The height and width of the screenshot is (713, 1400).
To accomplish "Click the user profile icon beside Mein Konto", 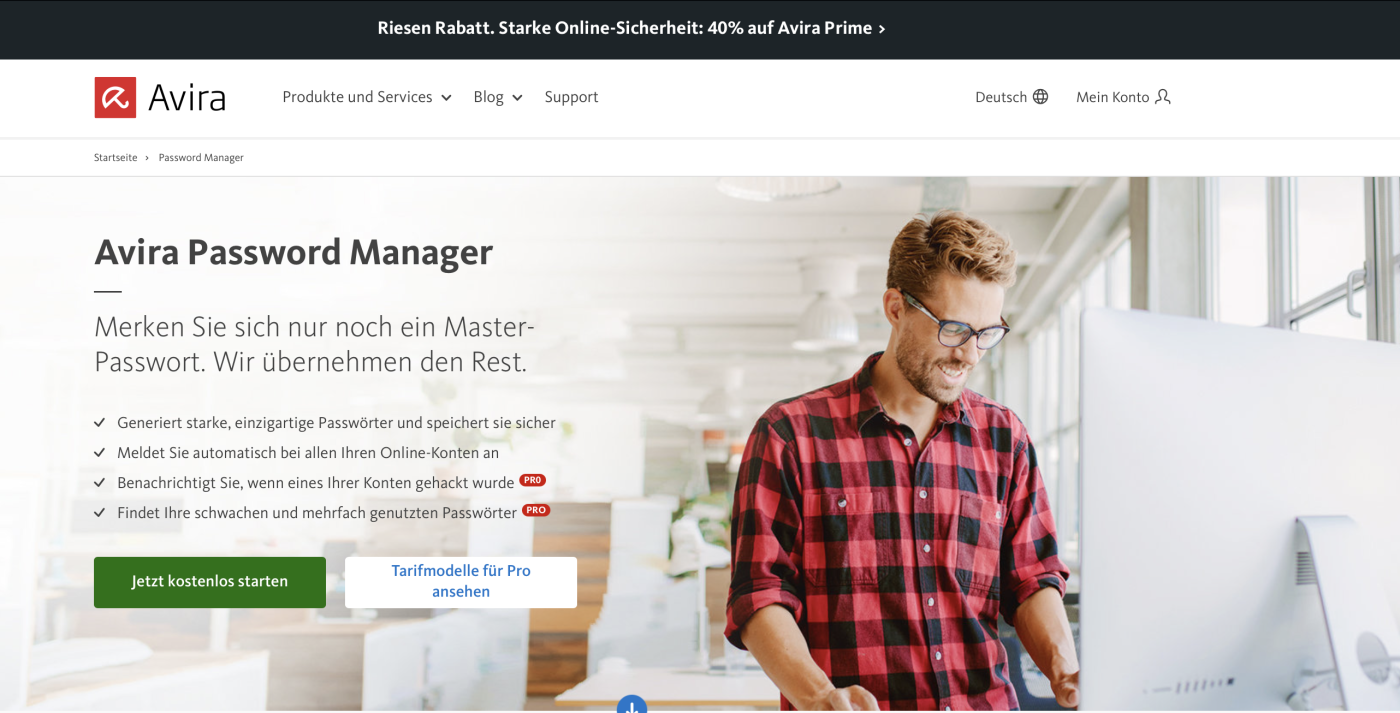I will point(1162,97).
